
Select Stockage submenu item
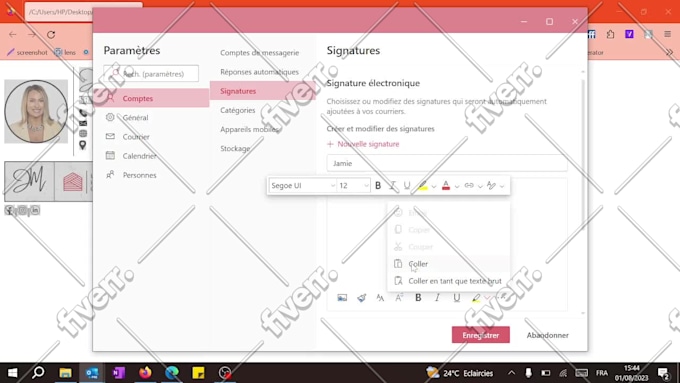point(235,148)
